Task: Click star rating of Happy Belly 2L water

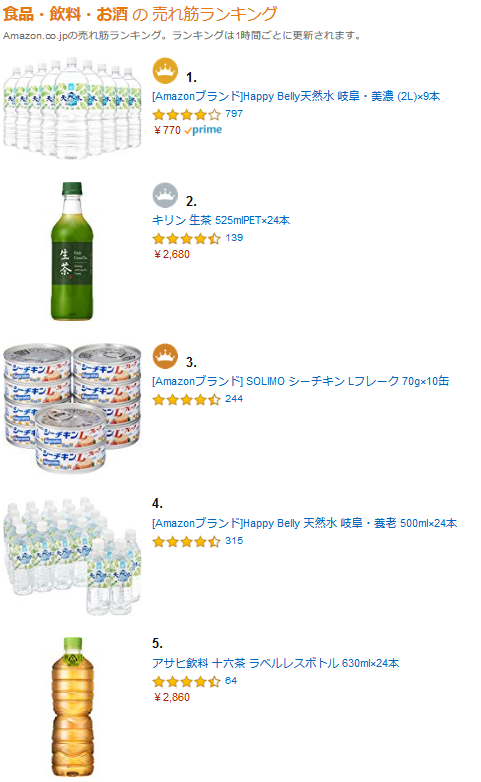Action: pyautogui.click(x=186, y=115)
